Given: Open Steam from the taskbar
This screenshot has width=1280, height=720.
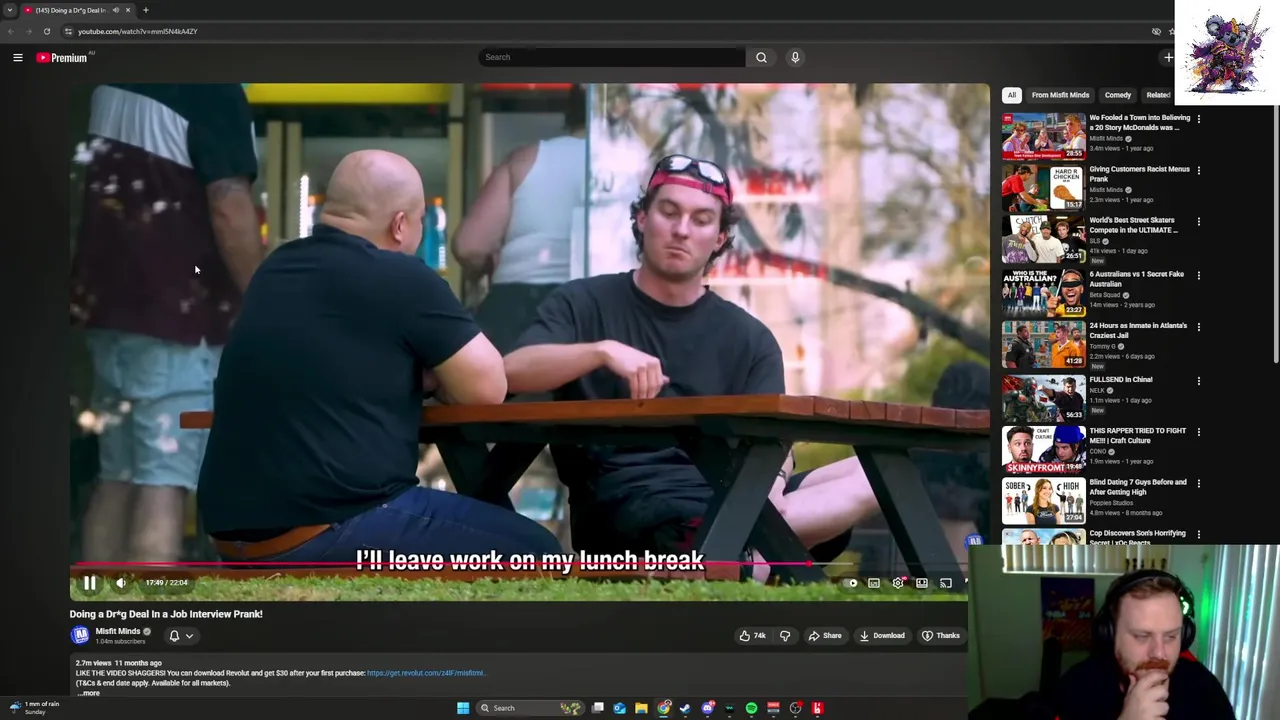Looking at the screenshot, I should tap(685, 708).
